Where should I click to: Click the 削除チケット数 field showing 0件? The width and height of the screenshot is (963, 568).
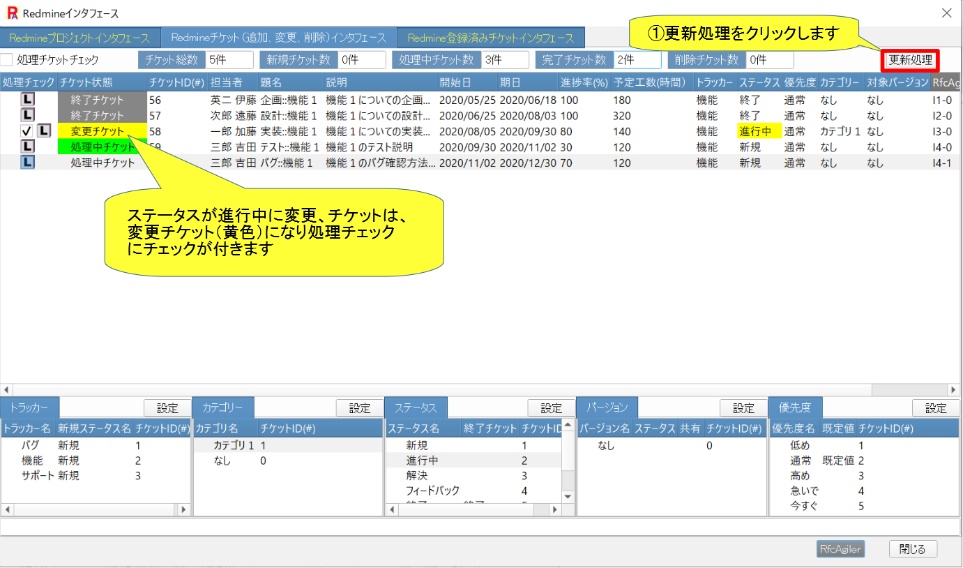(770, 60)
